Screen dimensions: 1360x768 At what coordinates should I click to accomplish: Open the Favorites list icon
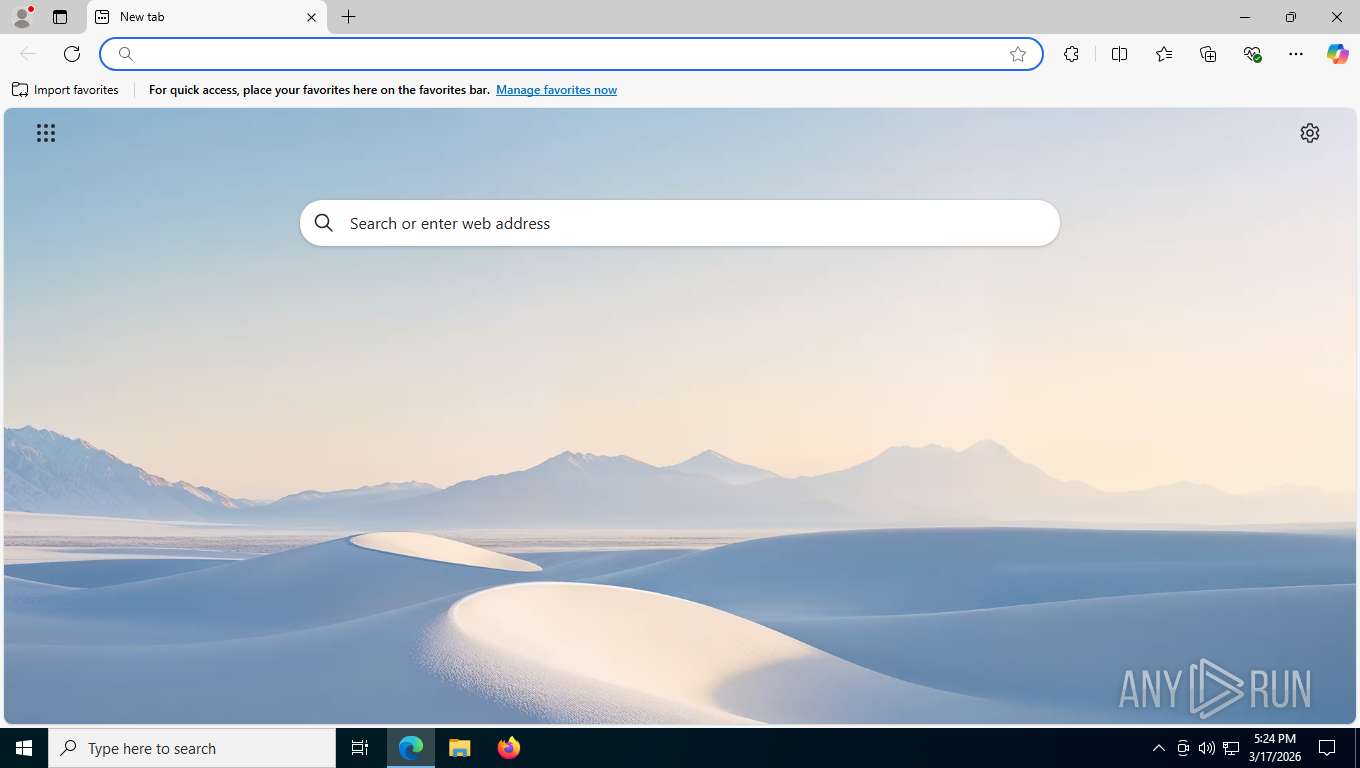[1164, 54]
